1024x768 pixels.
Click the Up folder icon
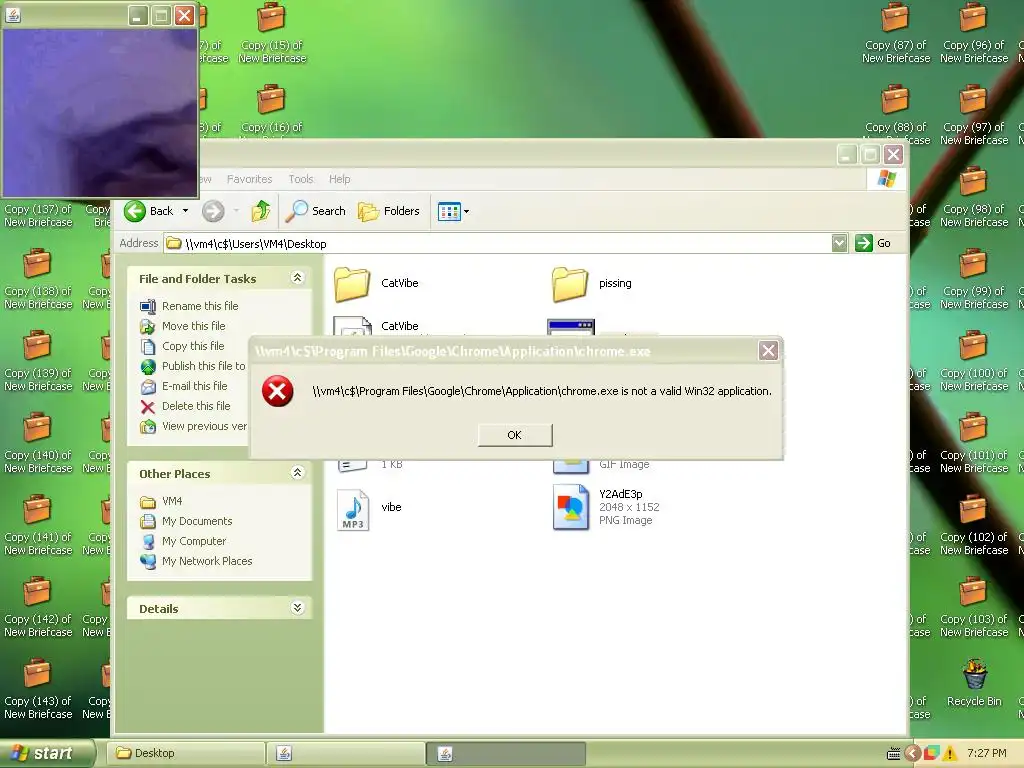pos(261,211)
